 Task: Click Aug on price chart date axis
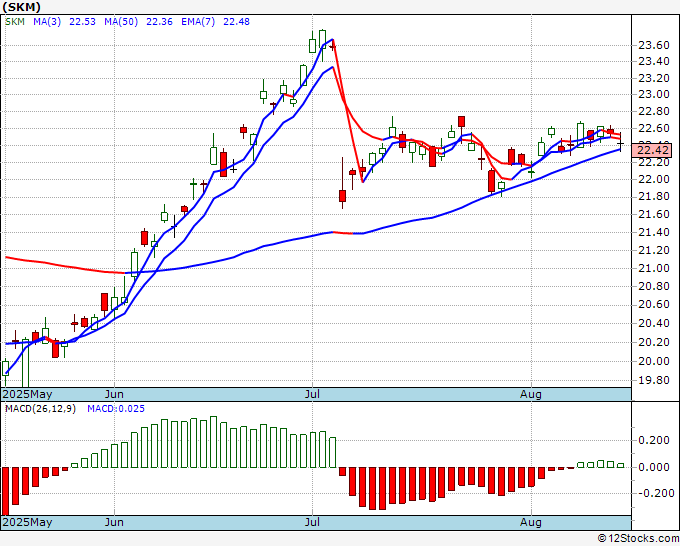[531, 394]
